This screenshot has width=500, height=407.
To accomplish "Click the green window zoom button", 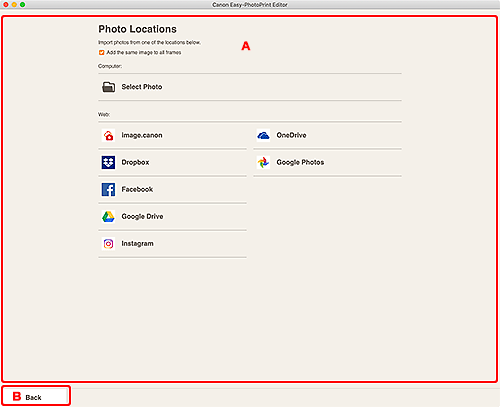I will pyautogui.click(x=22, y=5).
